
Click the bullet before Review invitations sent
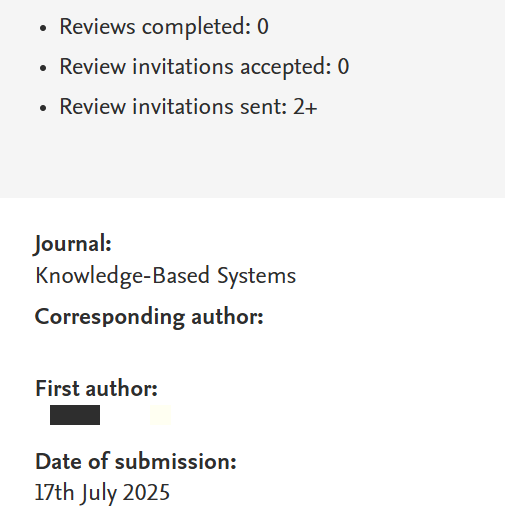click(43, 108)
